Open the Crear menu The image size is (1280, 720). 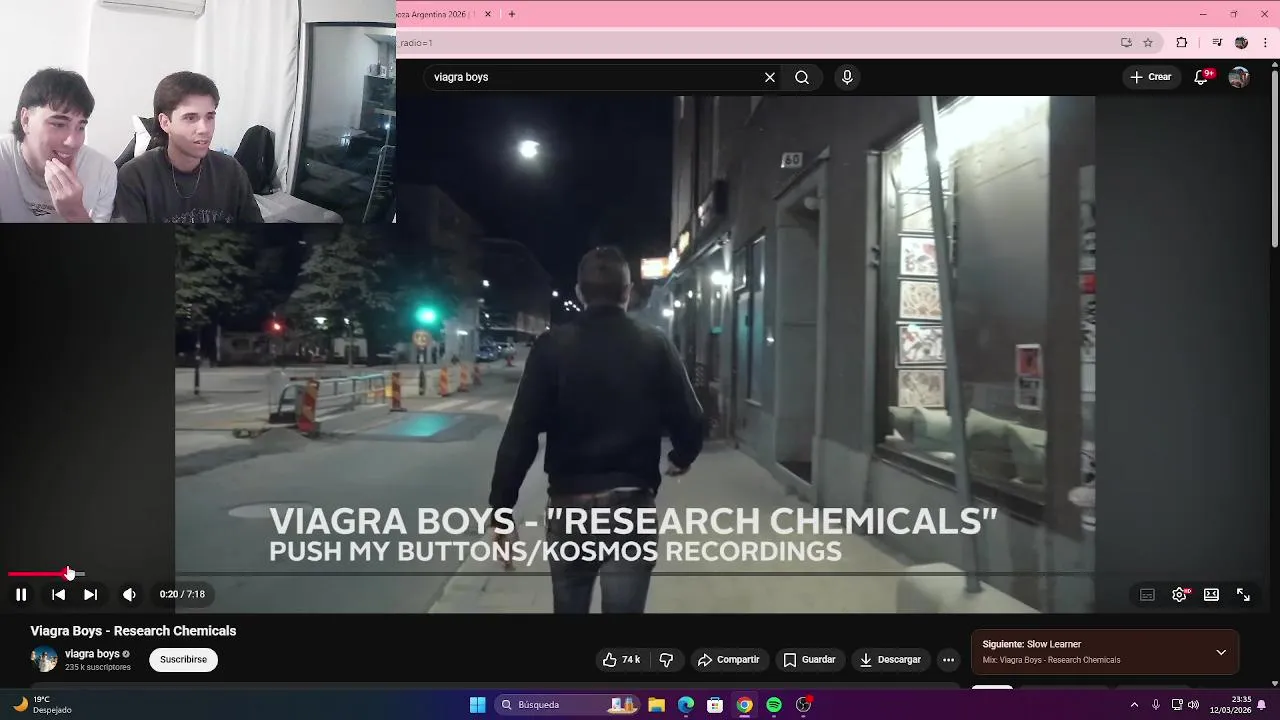click(1150, 77)
